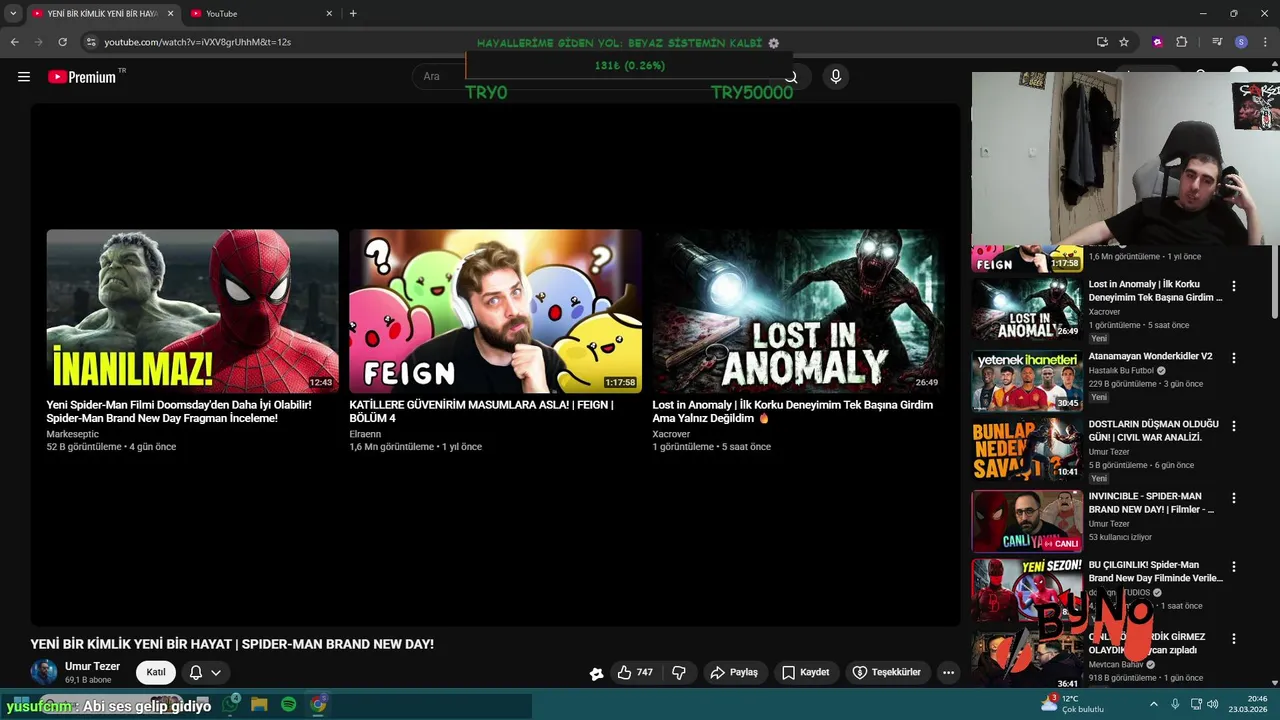Open WhatsApp from the taskbar
This screenshot has height=720, width=1280.
tap(230, 704)
